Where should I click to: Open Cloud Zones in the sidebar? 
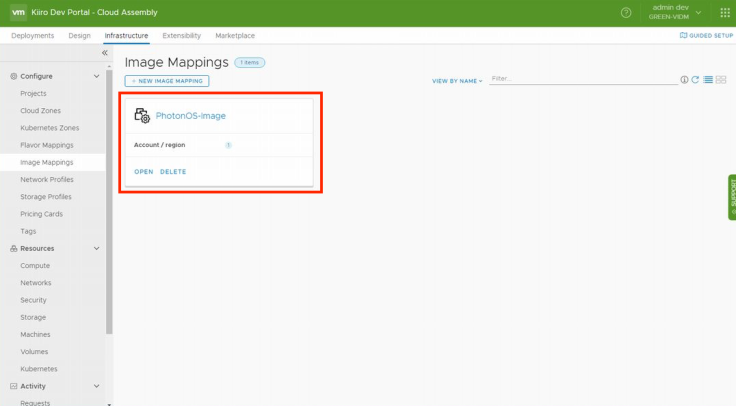pos(40,111)
